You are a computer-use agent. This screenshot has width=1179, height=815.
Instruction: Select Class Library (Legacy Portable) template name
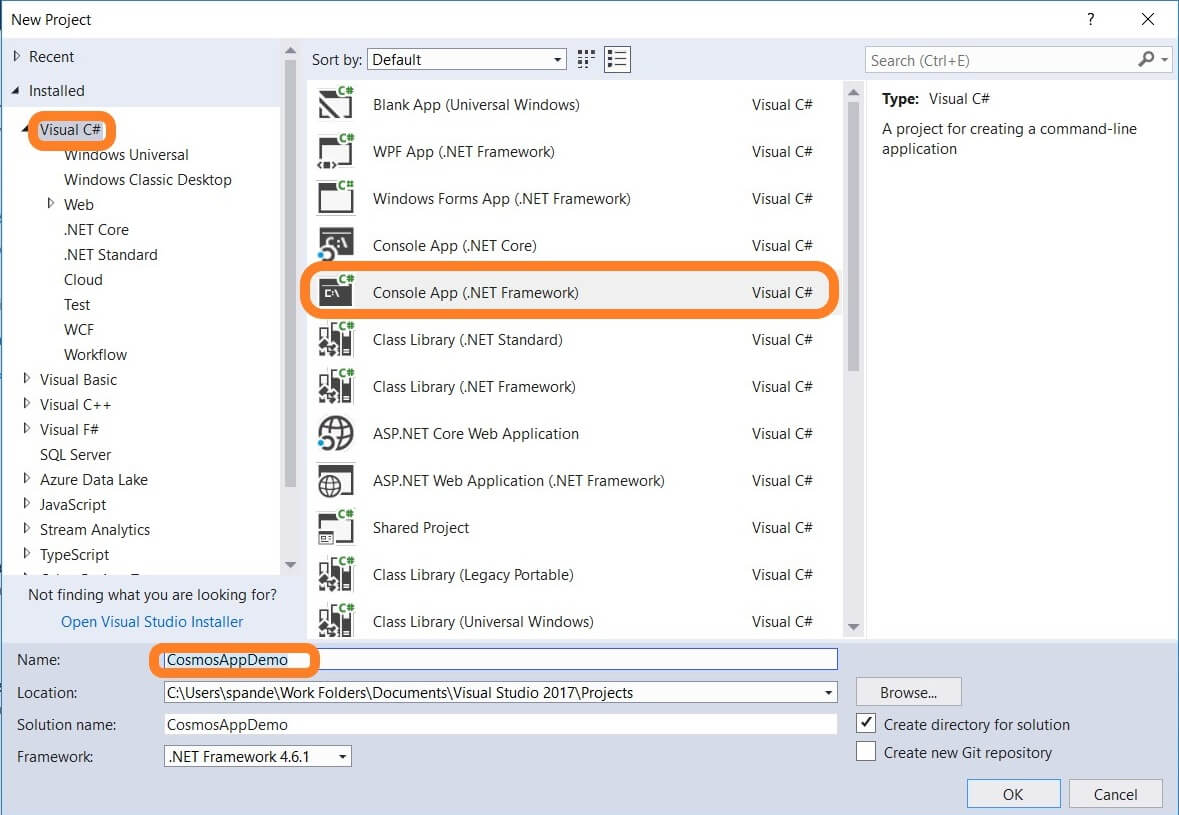coord(473,575)
